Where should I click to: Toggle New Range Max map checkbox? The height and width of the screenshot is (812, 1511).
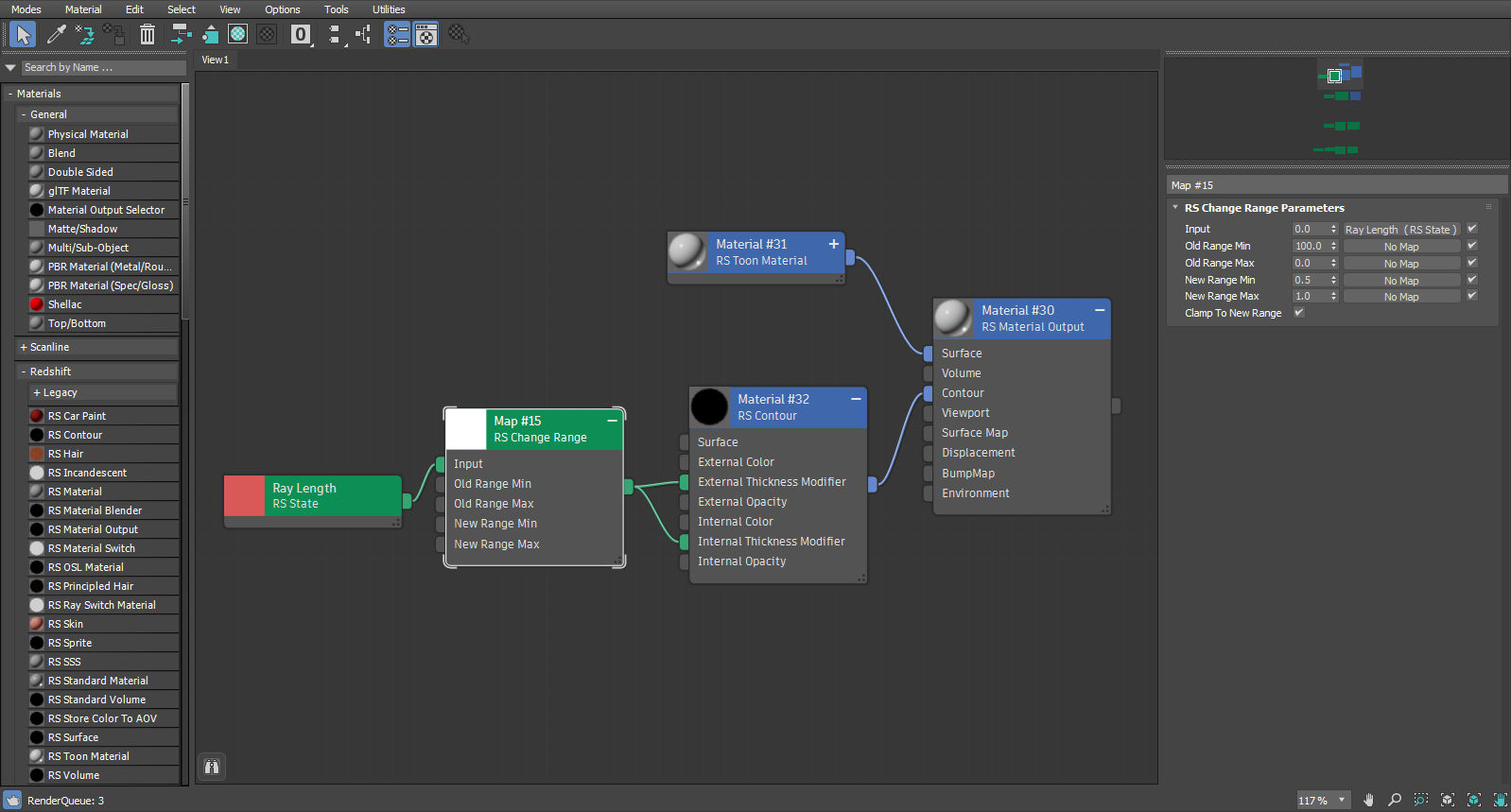coord(1472,296)
